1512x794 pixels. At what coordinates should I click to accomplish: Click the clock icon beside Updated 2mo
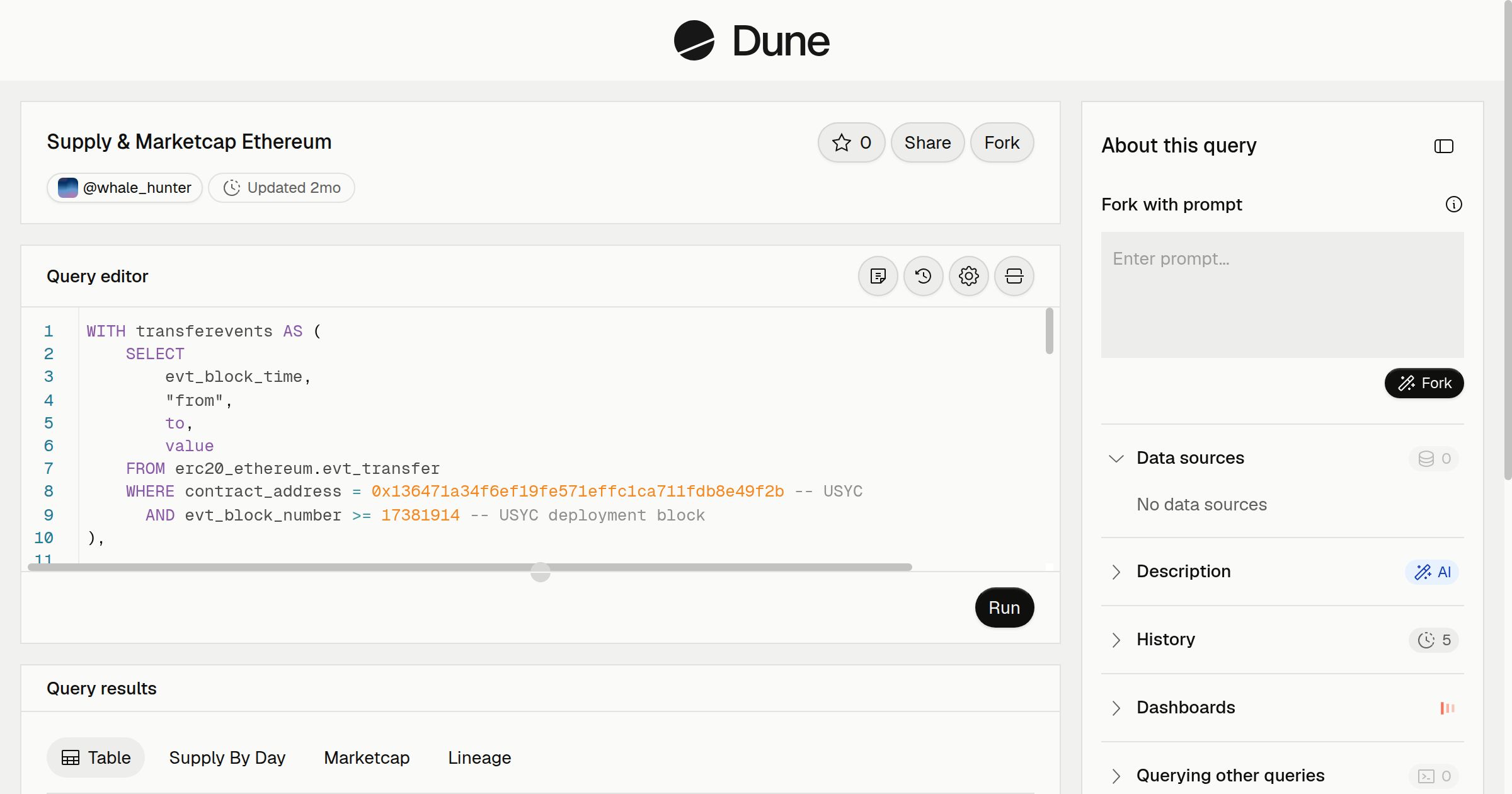(x=232, y=188)
